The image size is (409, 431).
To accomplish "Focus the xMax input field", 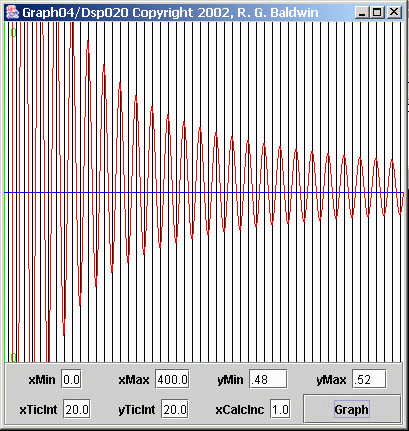I will click(172, 379).
